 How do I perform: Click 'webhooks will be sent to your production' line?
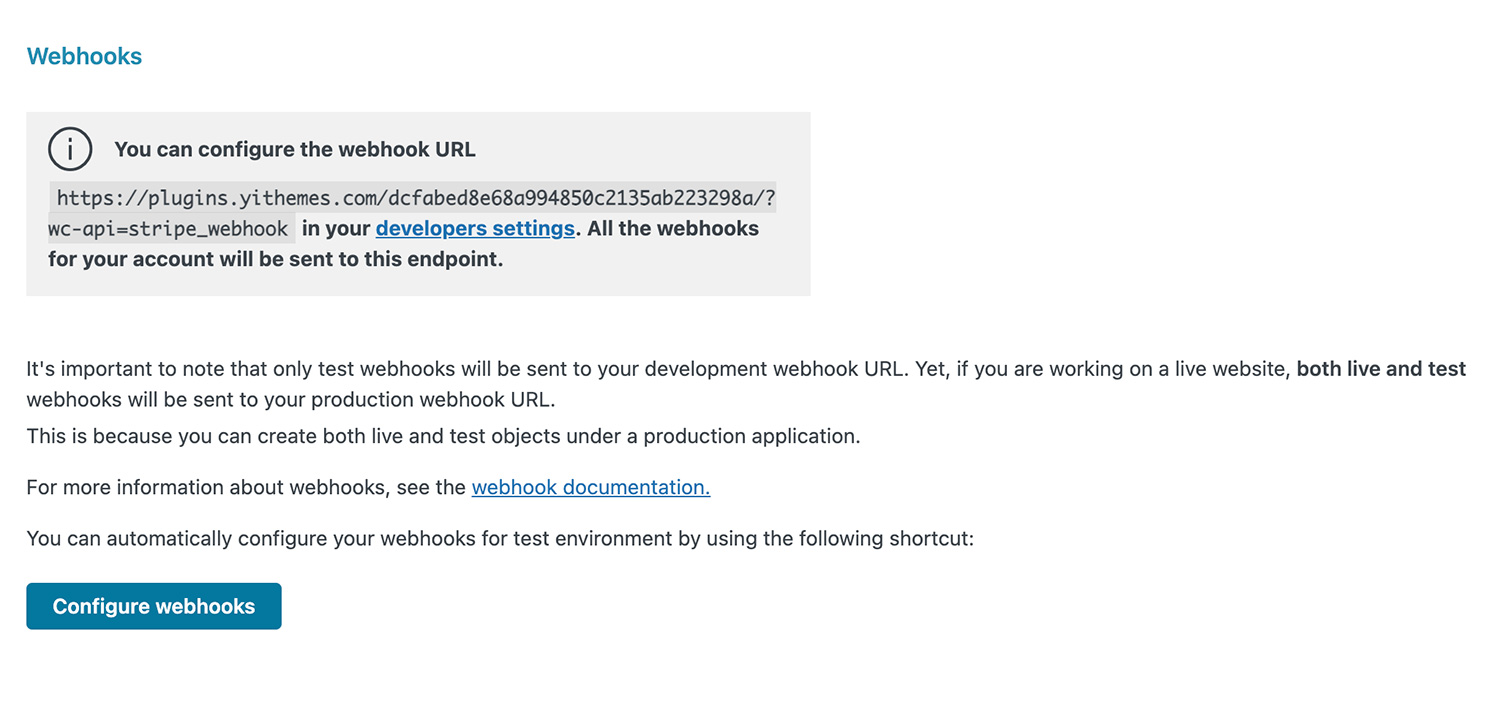[290, 400]
